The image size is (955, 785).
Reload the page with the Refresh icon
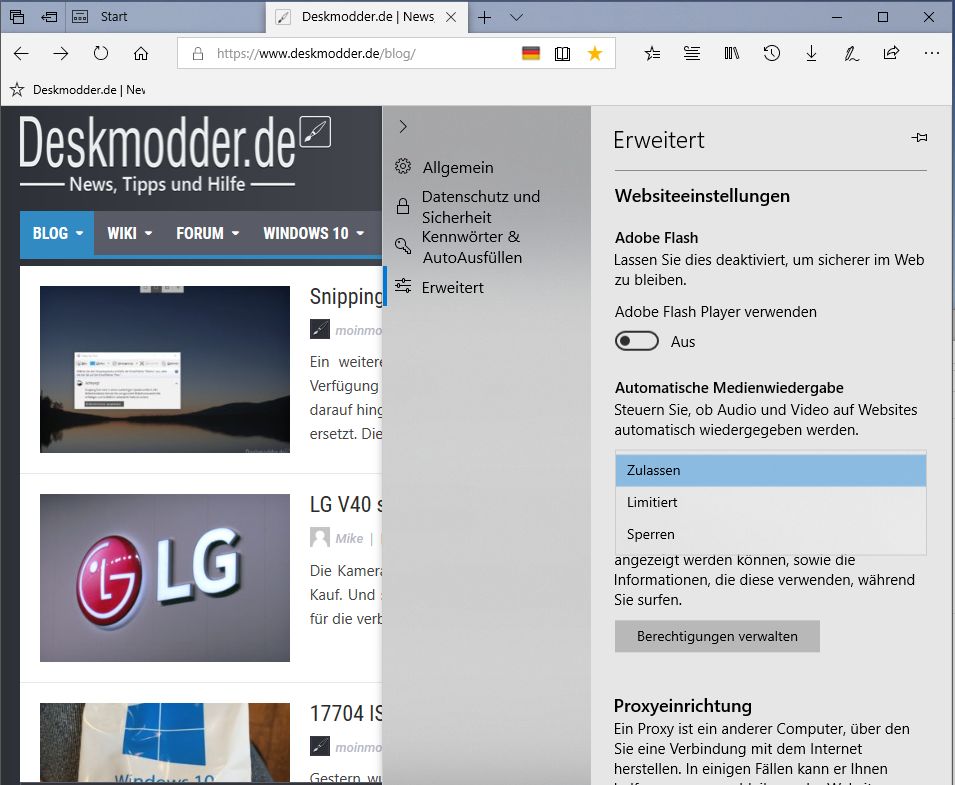click(101, 54)
